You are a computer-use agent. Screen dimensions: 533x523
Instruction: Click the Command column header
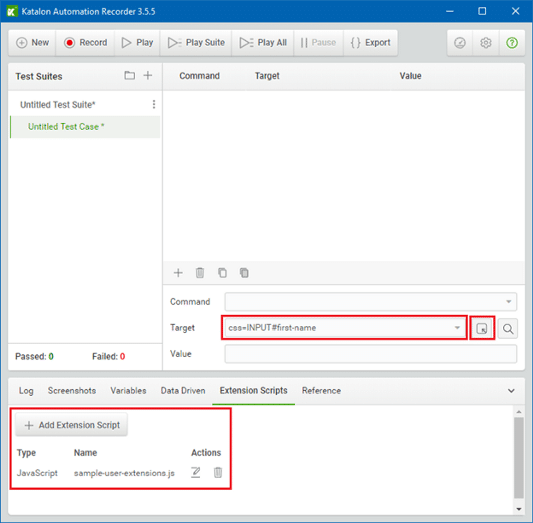[x=200, y=76]
